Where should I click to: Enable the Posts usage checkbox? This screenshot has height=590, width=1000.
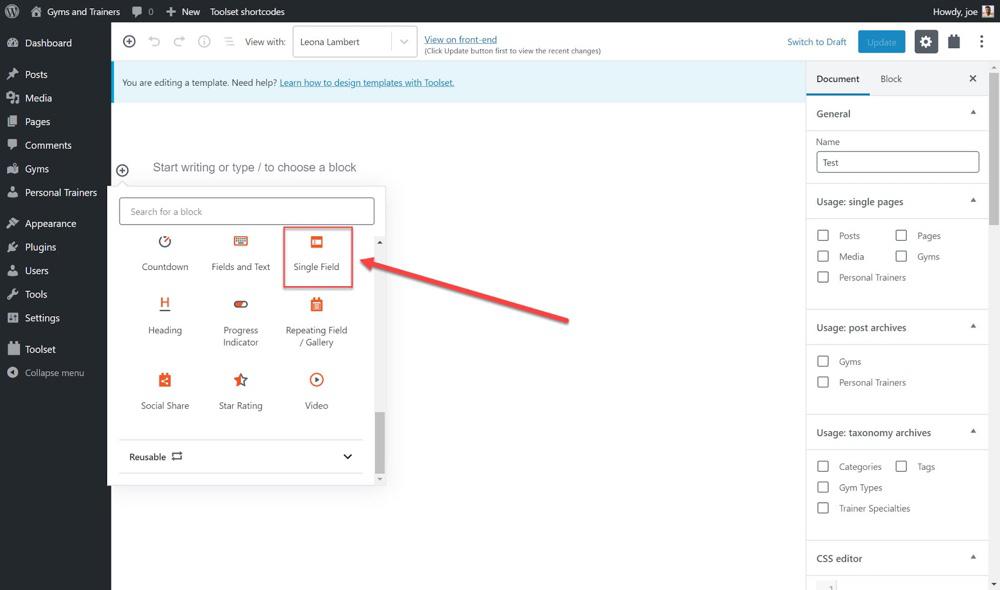pos(823,236)
